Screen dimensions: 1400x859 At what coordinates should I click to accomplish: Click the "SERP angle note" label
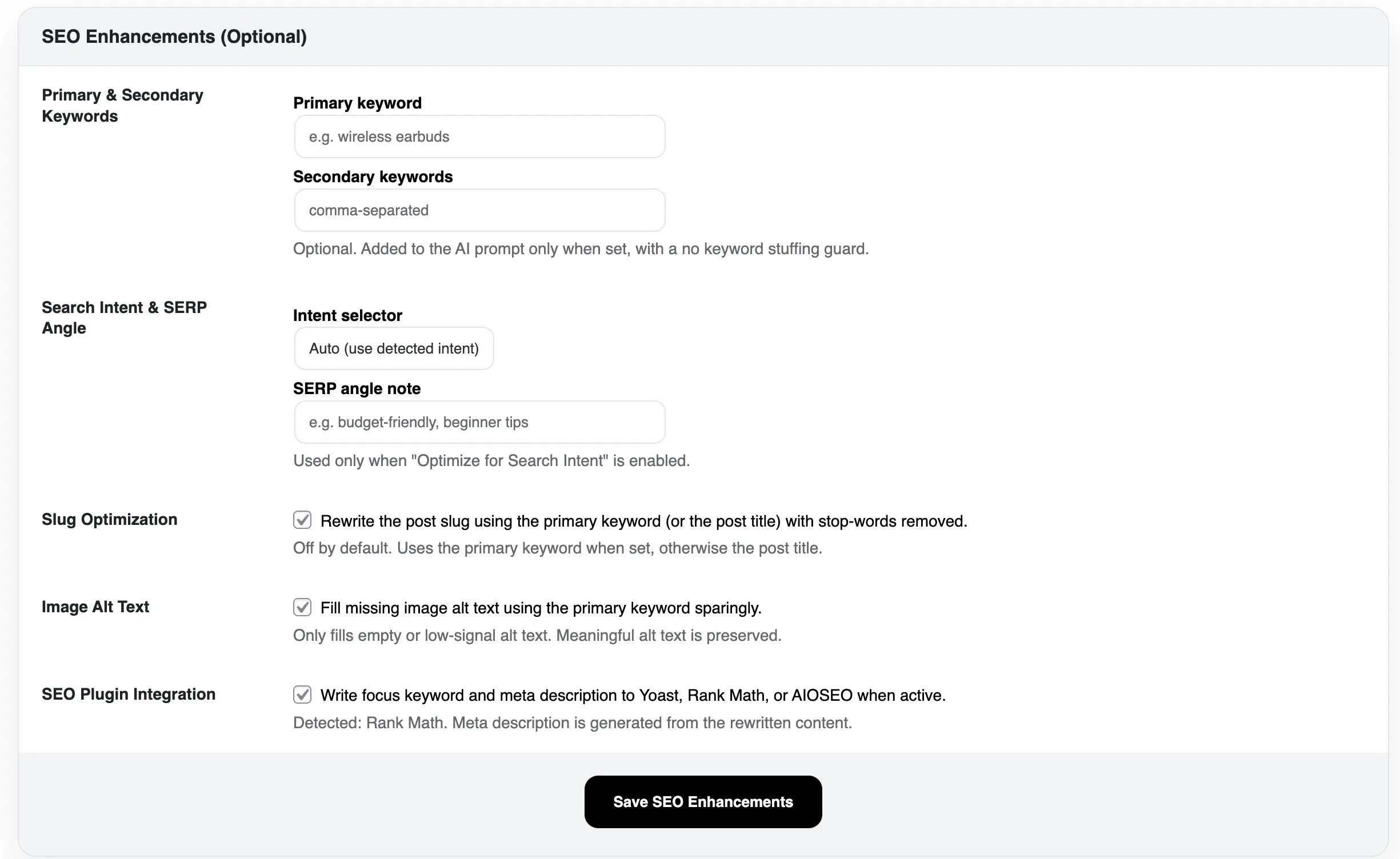click(357, 388)
